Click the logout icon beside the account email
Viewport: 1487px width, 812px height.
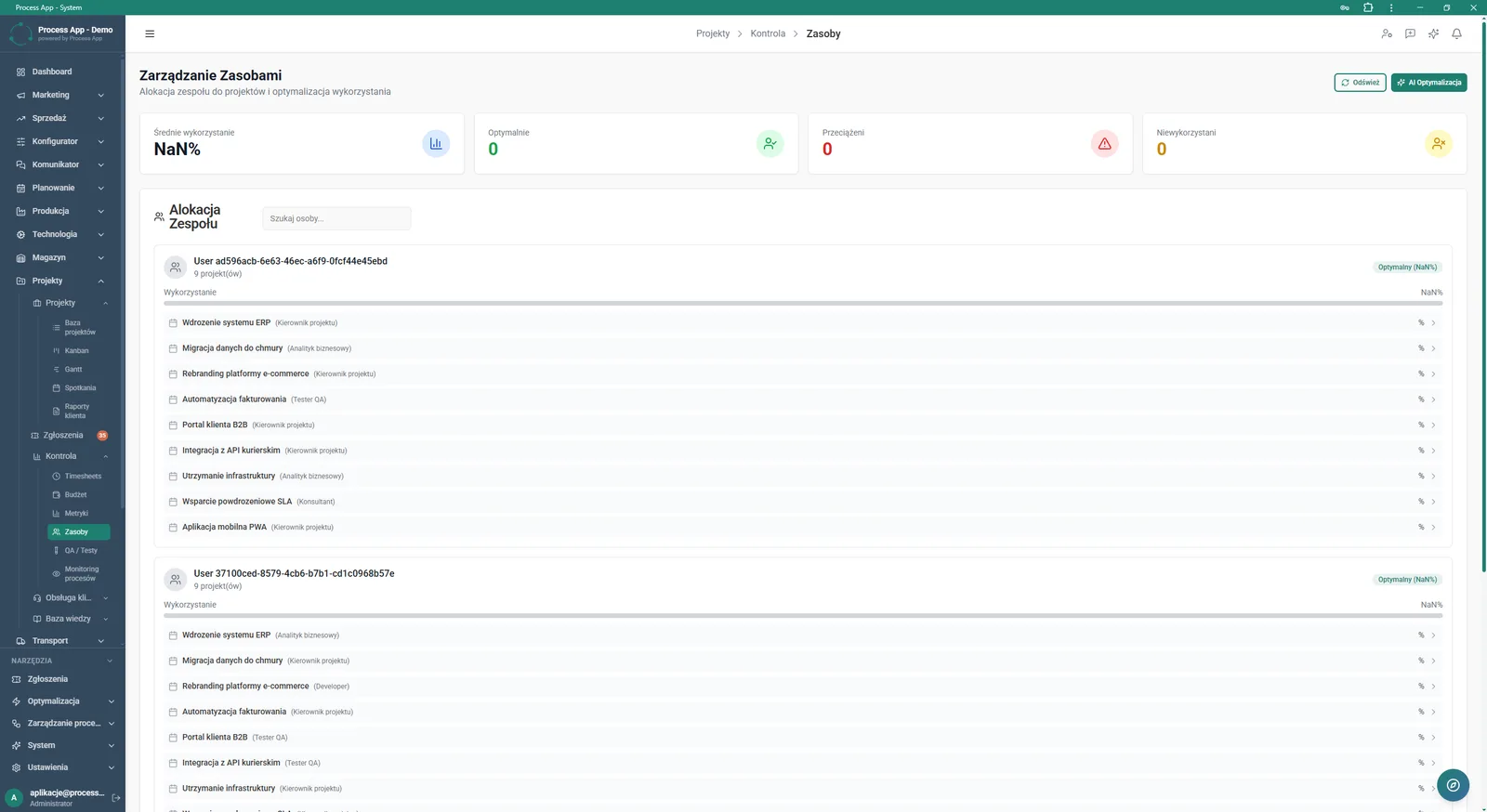(116, 797)
